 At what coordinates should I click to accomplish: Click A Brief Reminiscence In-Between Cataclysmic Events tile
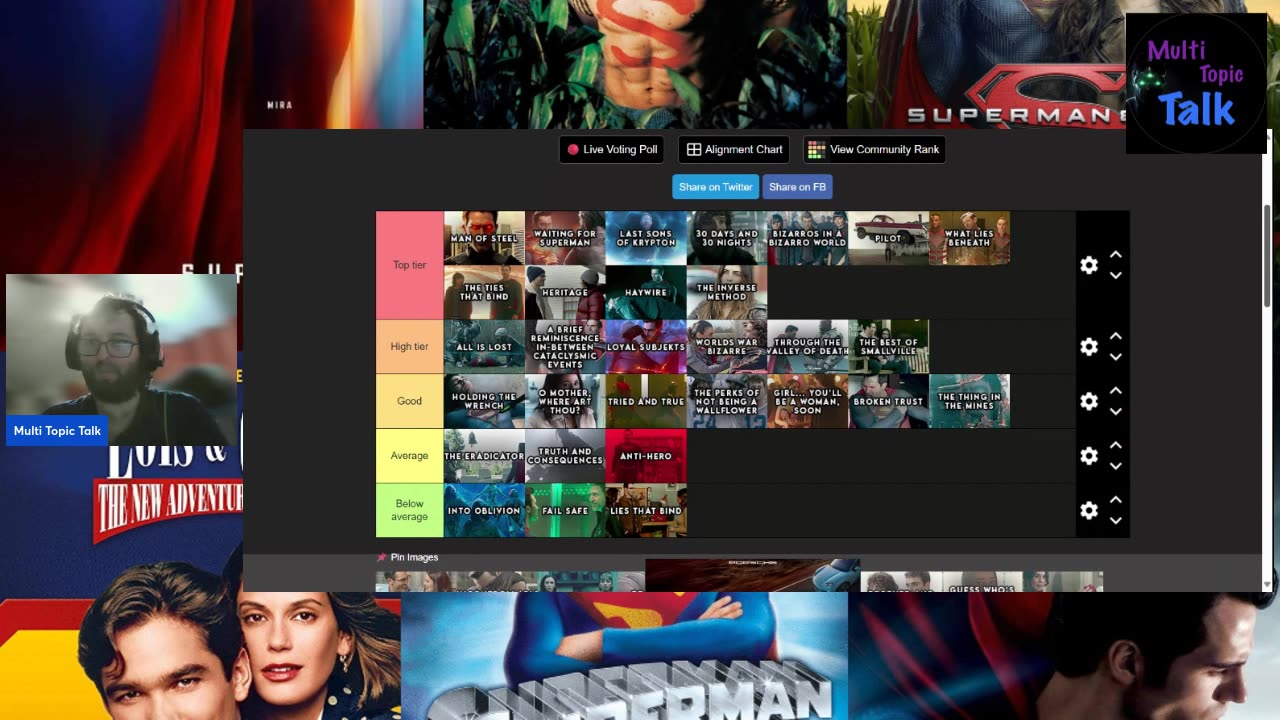(x=565, y=347)
